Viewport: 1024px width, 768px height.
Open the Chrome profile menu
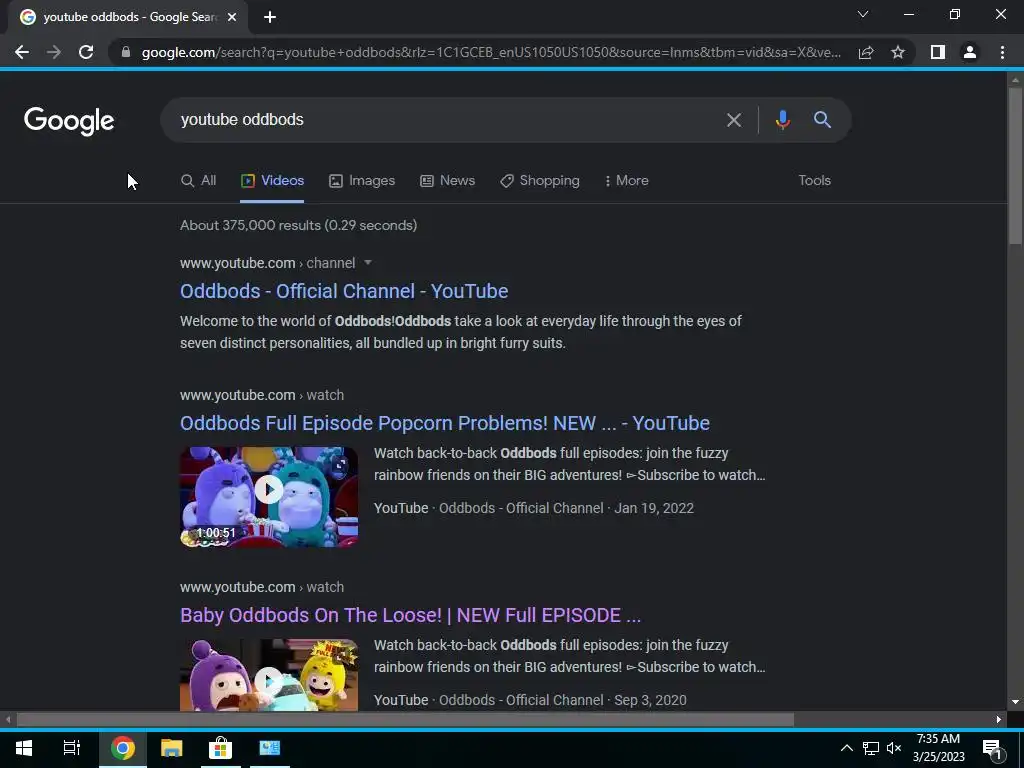coord(970,52)
